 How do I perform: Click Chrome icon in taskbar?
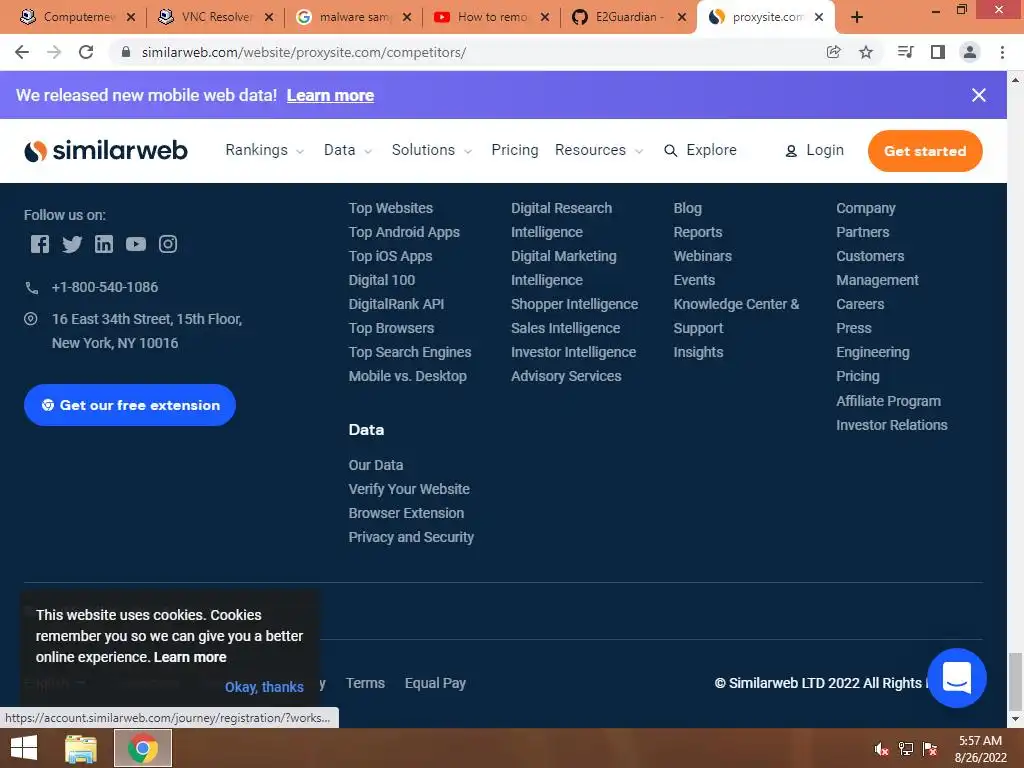click(x=143, y=748)
